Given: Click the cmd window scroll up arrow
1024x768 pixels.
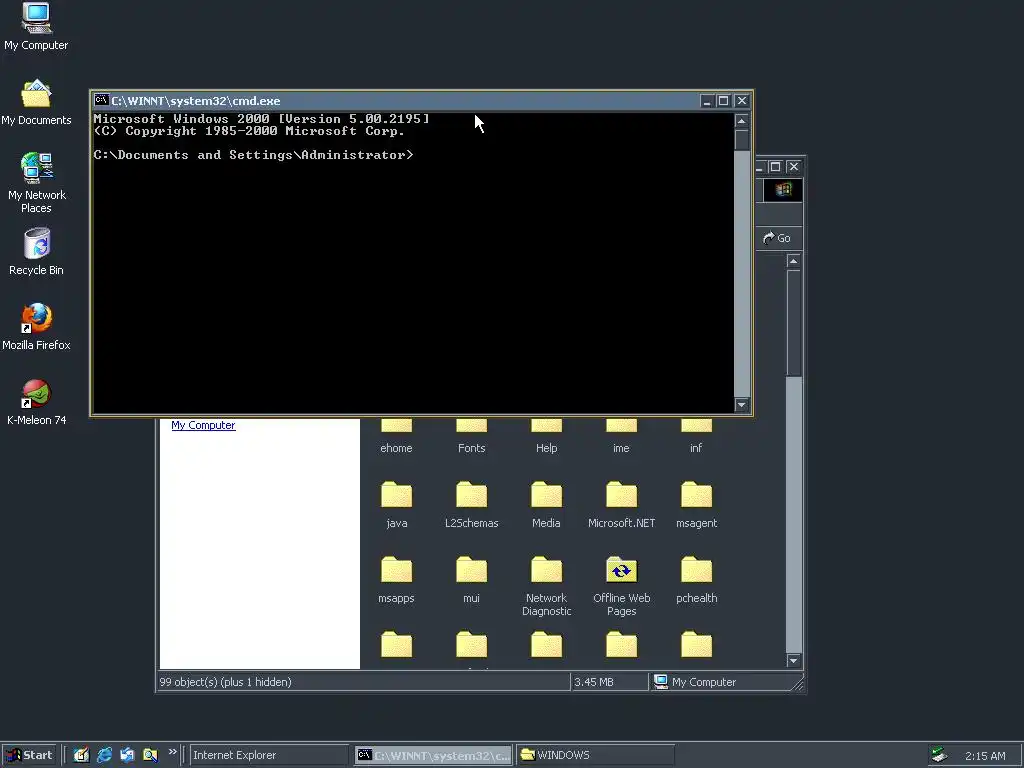Looking at the screenshot, I should coord(741,121).
